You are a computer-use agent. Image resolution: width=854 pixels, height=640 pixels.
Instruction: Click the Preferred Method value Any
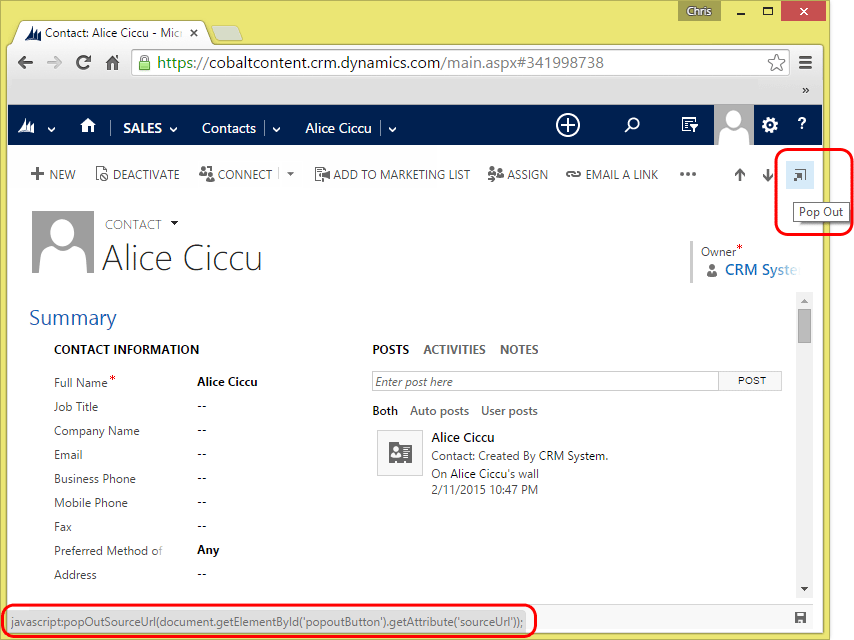208,550
